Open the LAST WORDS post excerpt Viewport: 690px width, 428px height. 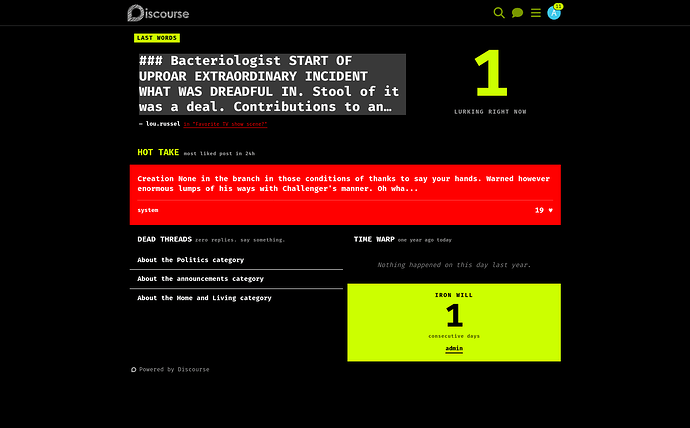272,84
